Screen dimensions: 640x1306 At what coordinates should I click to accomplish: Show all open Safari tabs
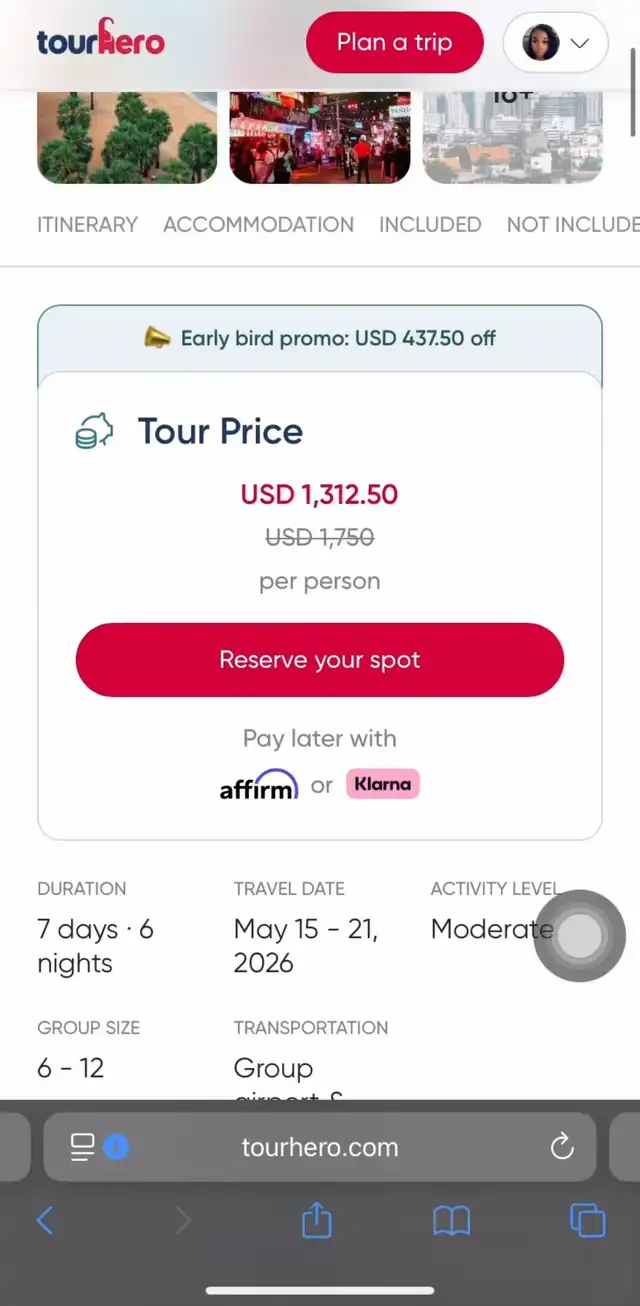click(587, 1220)
